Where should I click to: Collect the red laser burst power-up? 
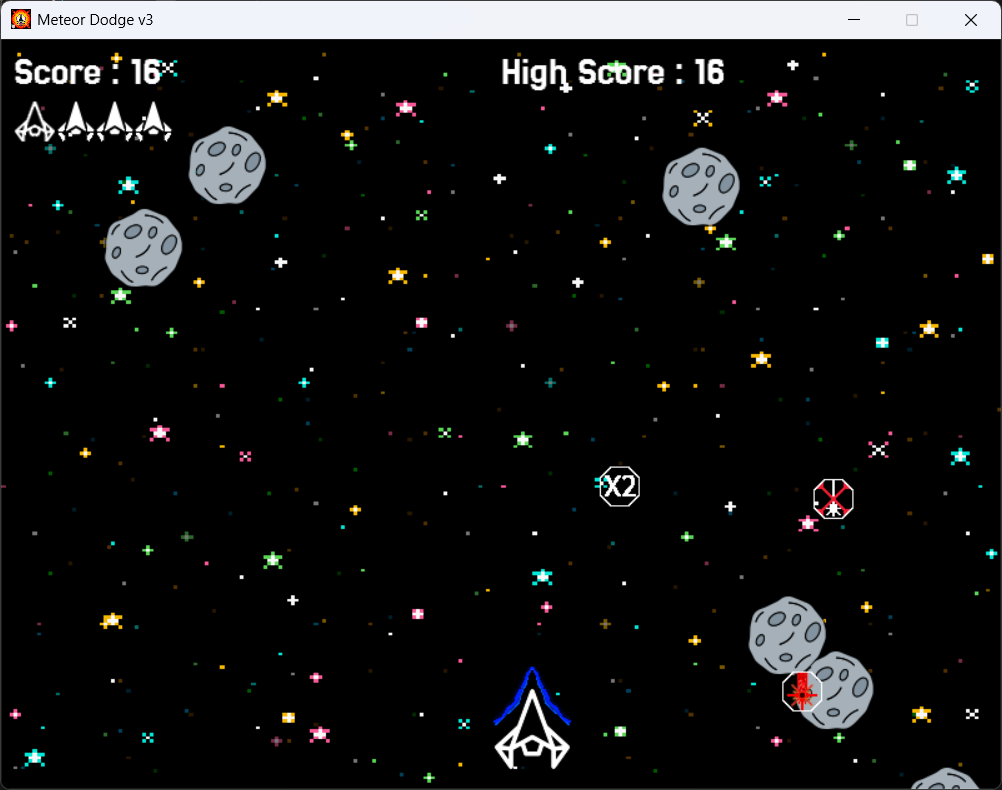802,692
